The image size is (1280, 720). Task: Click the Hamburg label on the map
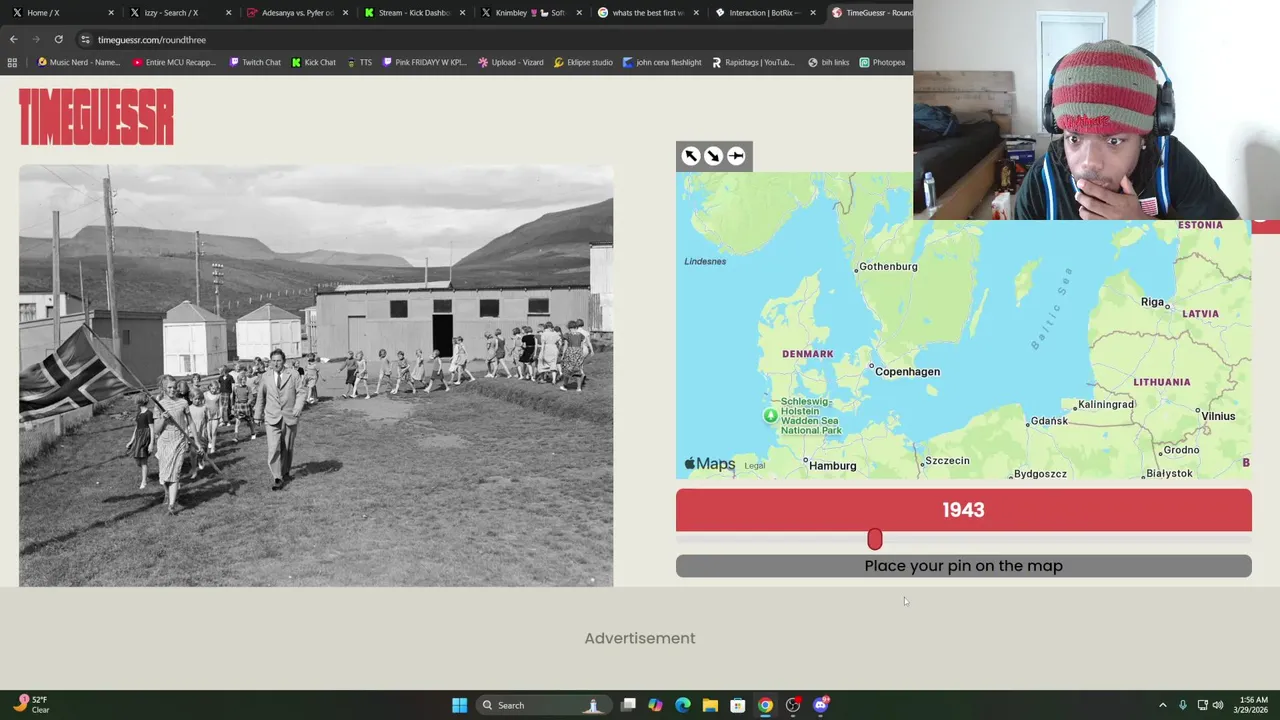(x=832, y=466)
